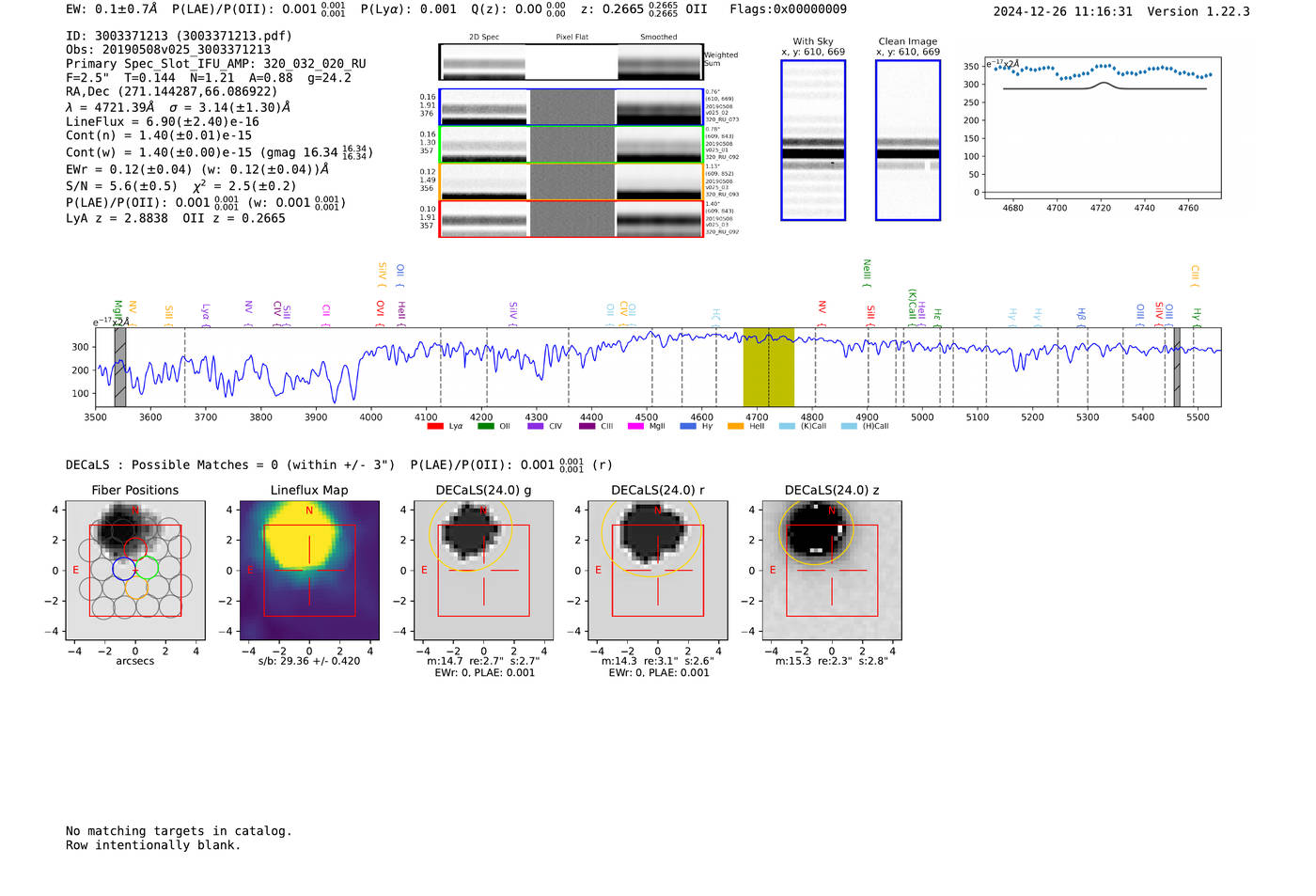Click the red Lyα legend swatch
The height and width of the screenshot is (896, 1316).
tap(434, 427)
